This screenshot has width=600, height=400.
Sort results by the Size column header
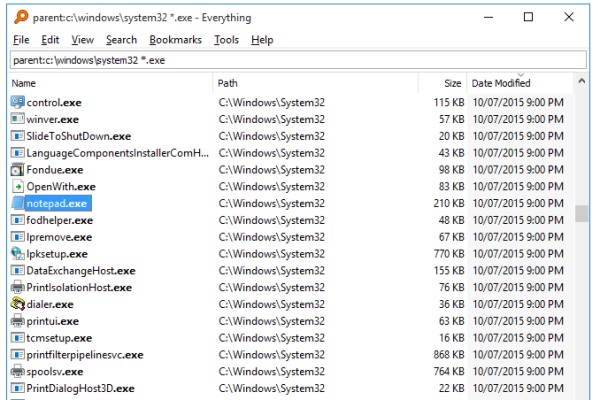click(443, 83)
